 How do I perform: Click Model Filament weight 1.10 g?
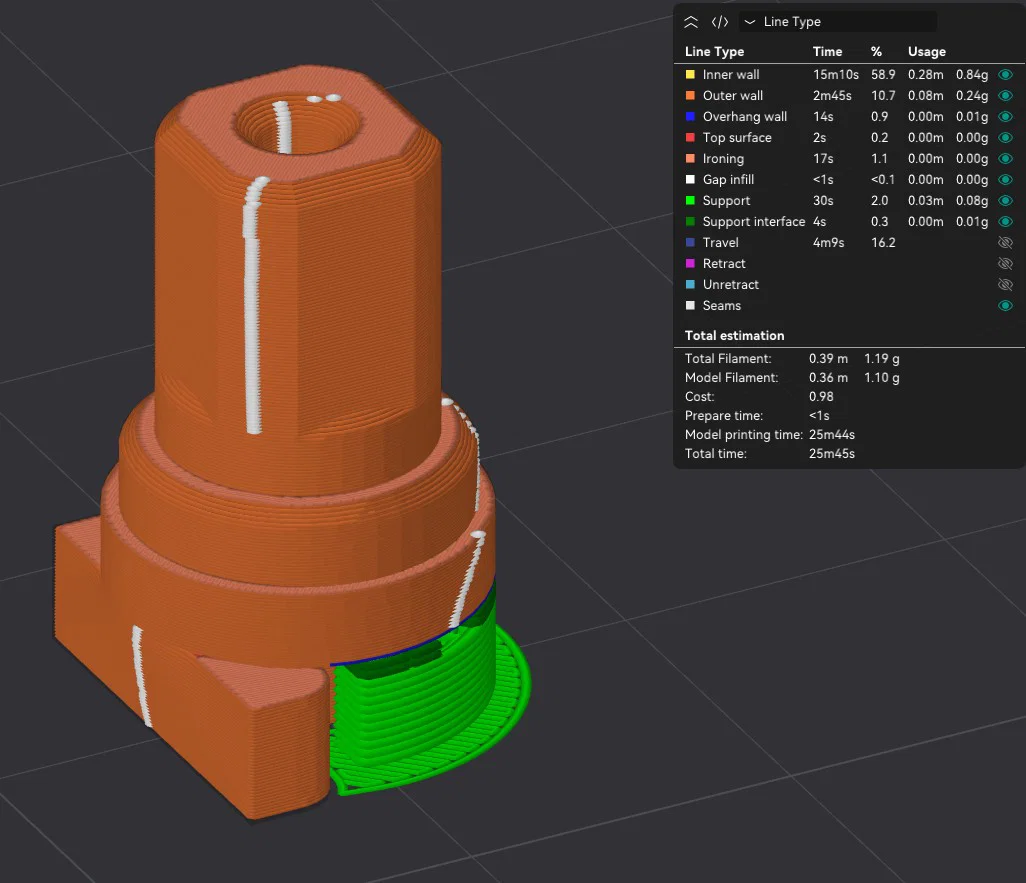pos(881,378)
